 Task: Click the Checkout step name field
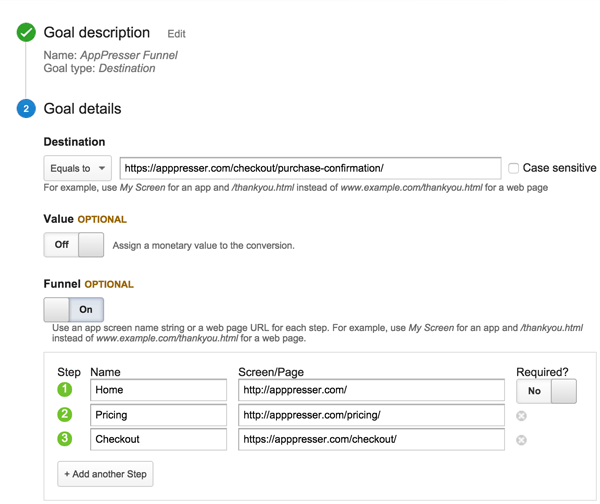pyautogui.click(x=158, y=439)
